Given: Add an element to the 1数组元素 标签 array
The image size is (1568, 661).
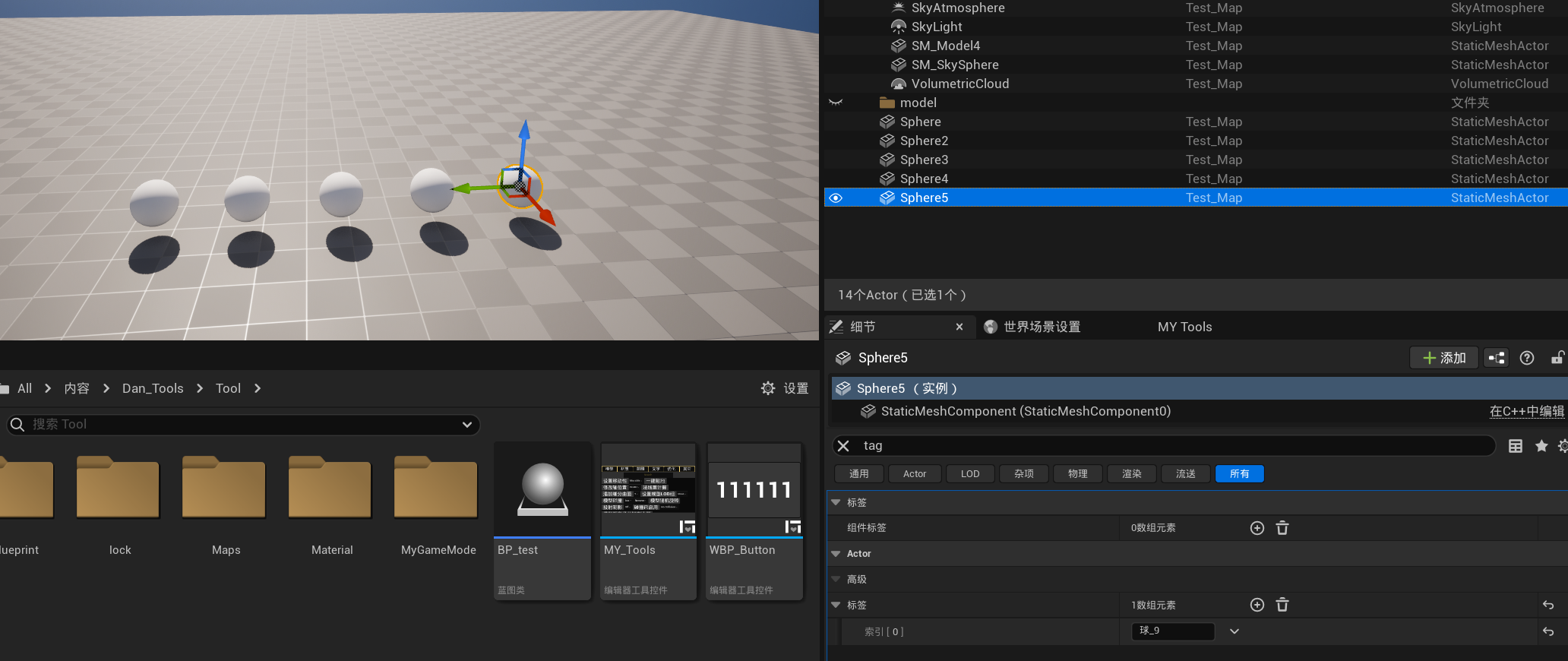Looking at the screenshot, I should [1257, 605].
